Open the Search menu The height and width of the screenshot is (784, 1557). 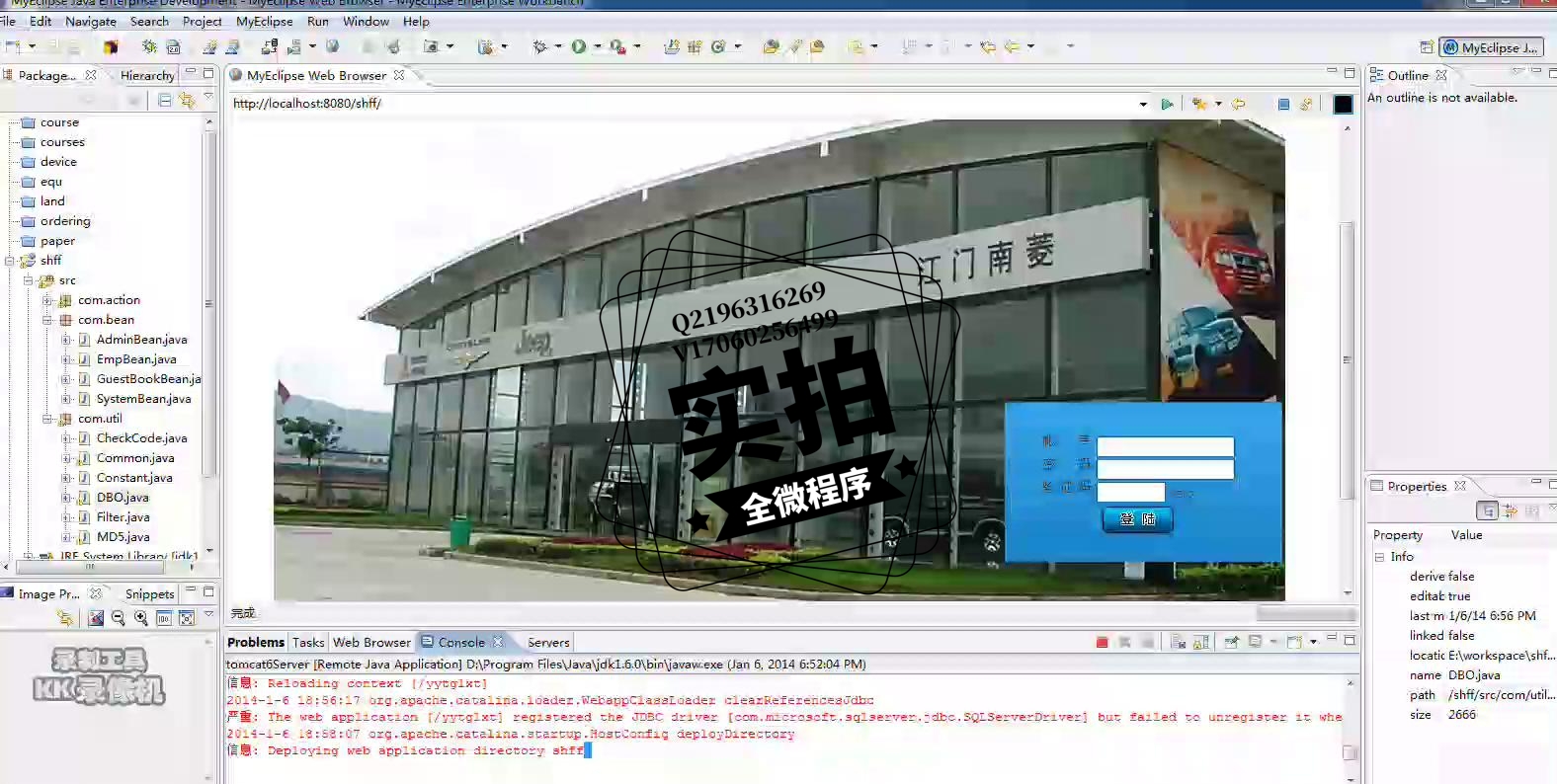pyautogui.click(x=149, y=21)
